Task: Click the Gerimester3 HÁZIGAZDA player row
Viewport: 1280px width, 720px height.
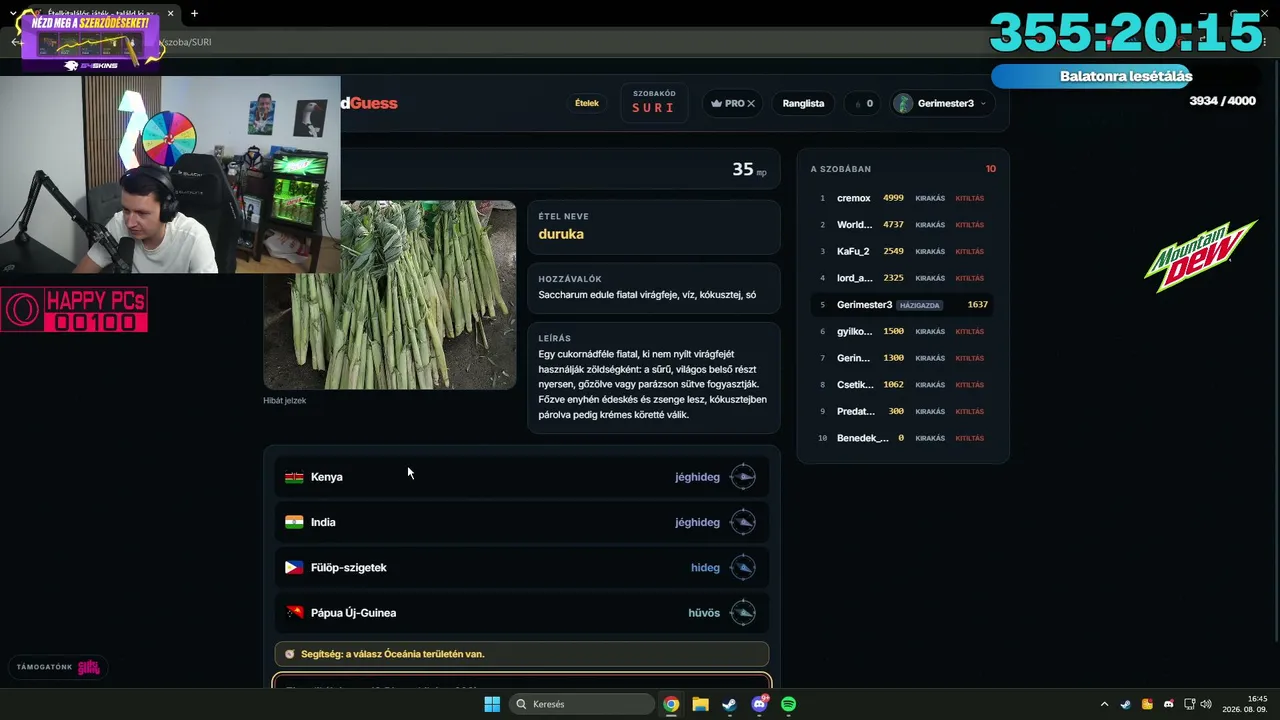Action: tap(903, 305)
